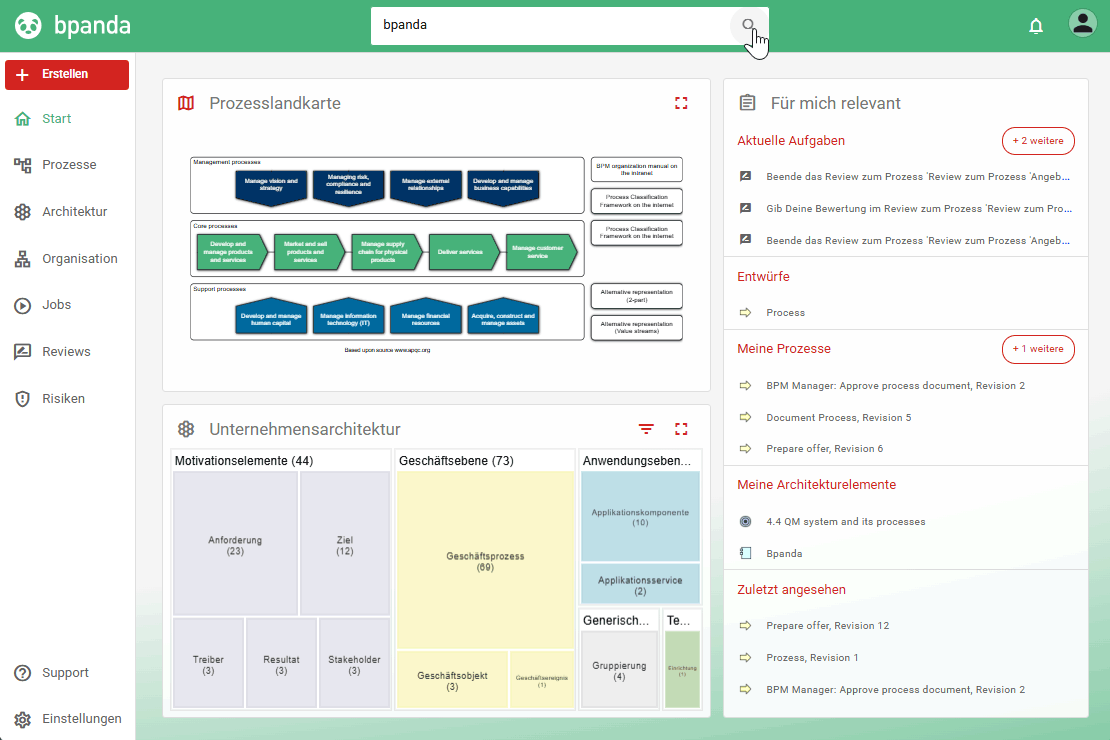Open BPM organization manual on the intranet

636,169
